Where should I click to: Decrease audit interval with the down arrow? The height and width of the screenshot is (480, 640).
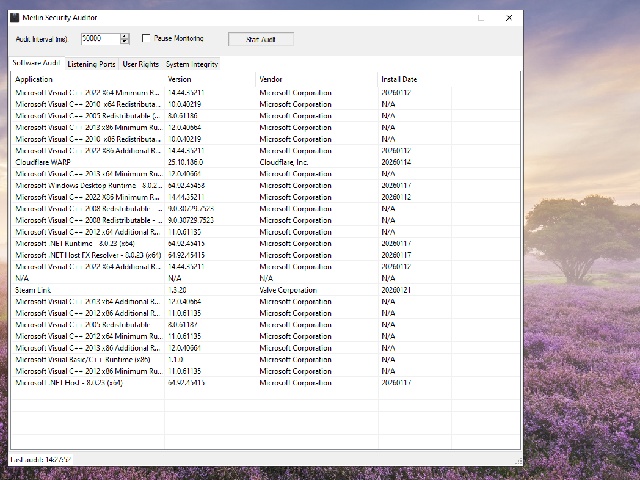(125, 42)
